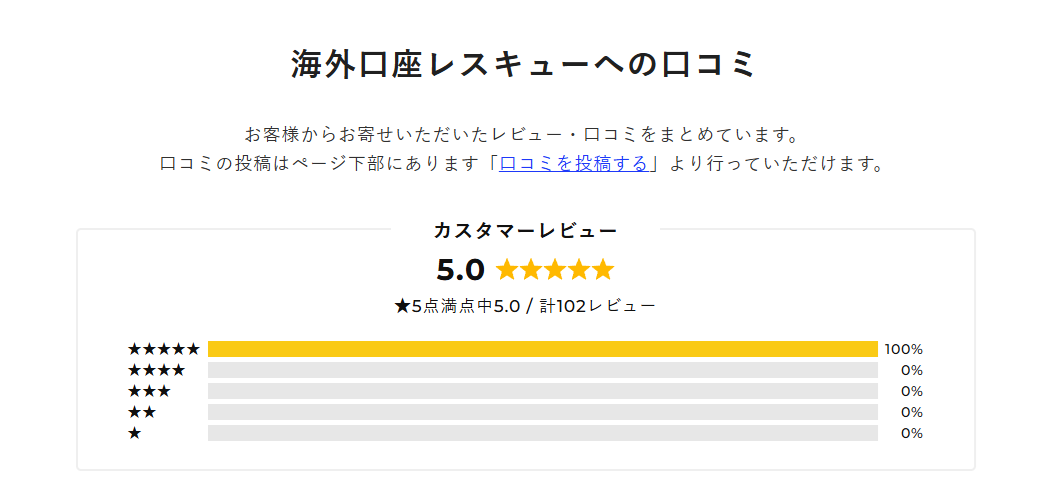The height and width of the screenshot is (502, 1050).
Task: Click the gray three-star rating bar
Action: pyautogui.click(x=542, y=391)
